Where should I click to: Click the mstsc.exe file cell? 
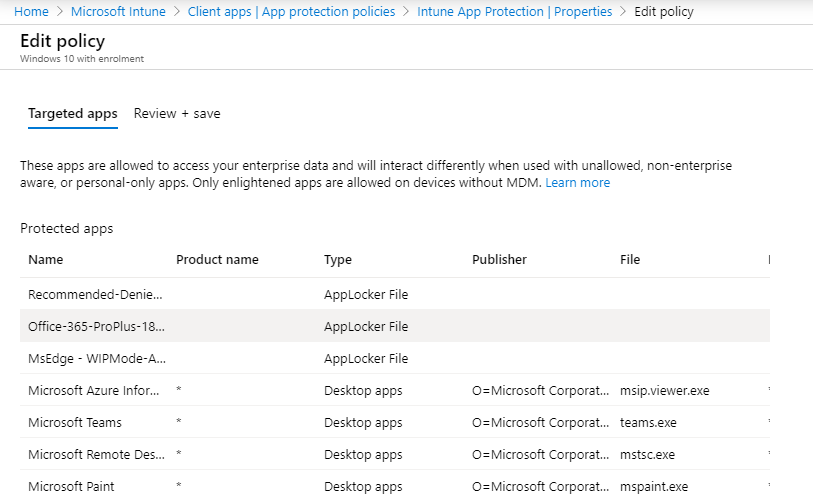pos(647,455)
